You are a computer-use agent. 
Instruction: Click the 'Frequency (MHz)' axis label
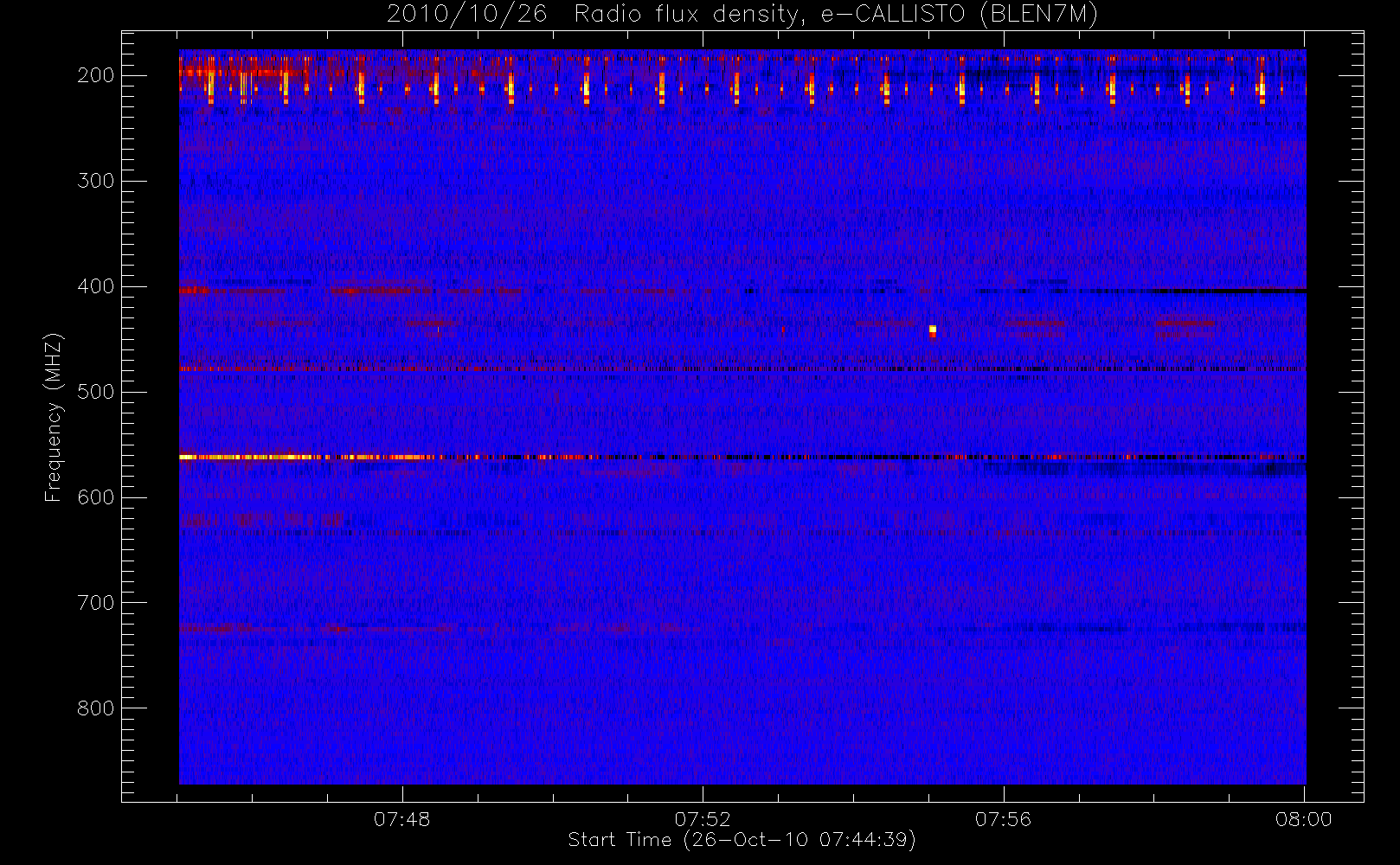pyautogui.click(x=54, y=418)
